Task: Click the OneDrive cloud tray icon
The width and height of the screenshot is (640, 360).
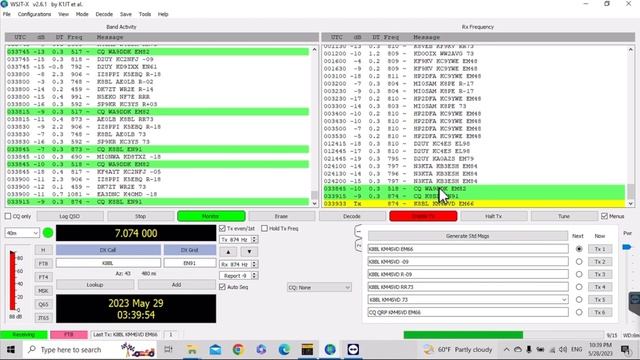Action: click(x=518, y=350)
